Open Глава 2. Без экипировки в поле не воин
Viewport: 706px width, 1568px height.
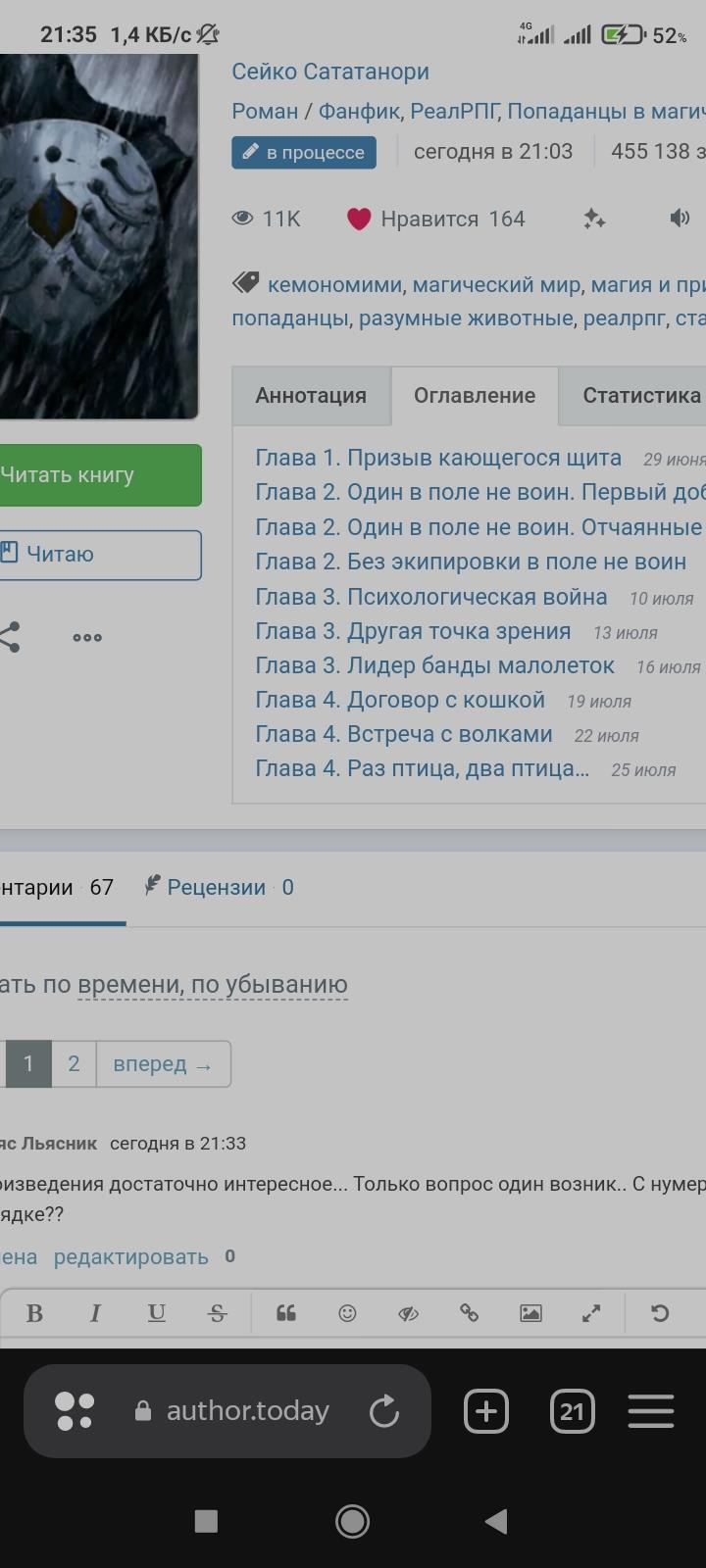click(471, 562)
